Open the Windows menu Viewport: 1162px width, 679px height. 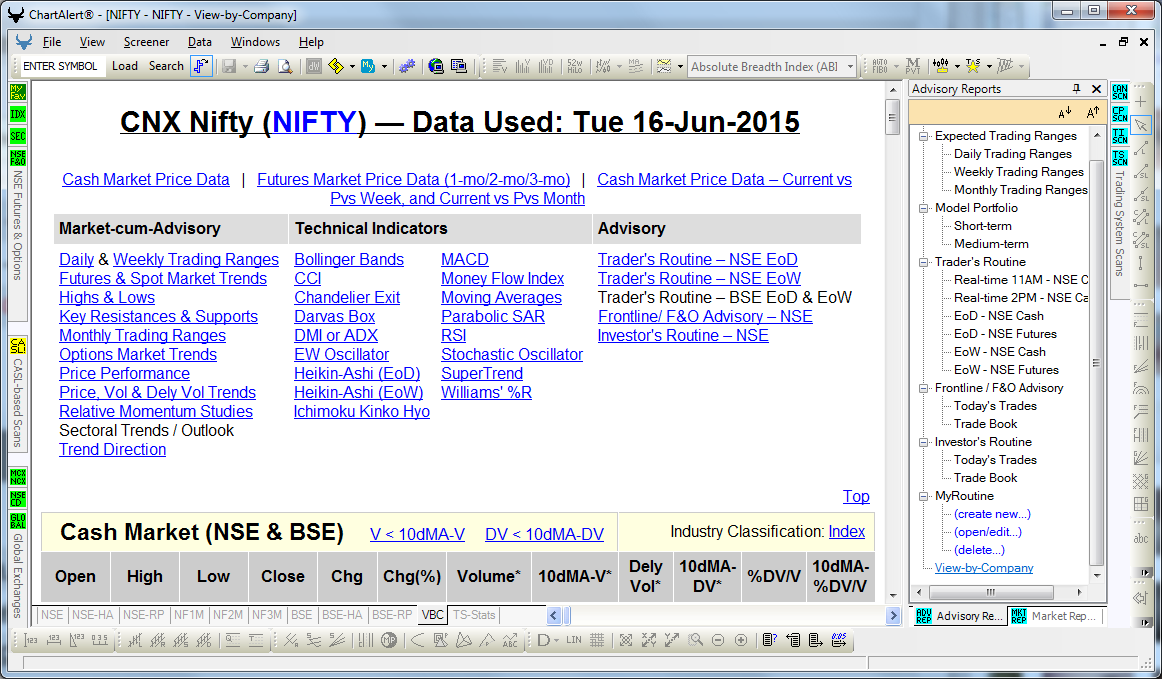click(255, 42)
